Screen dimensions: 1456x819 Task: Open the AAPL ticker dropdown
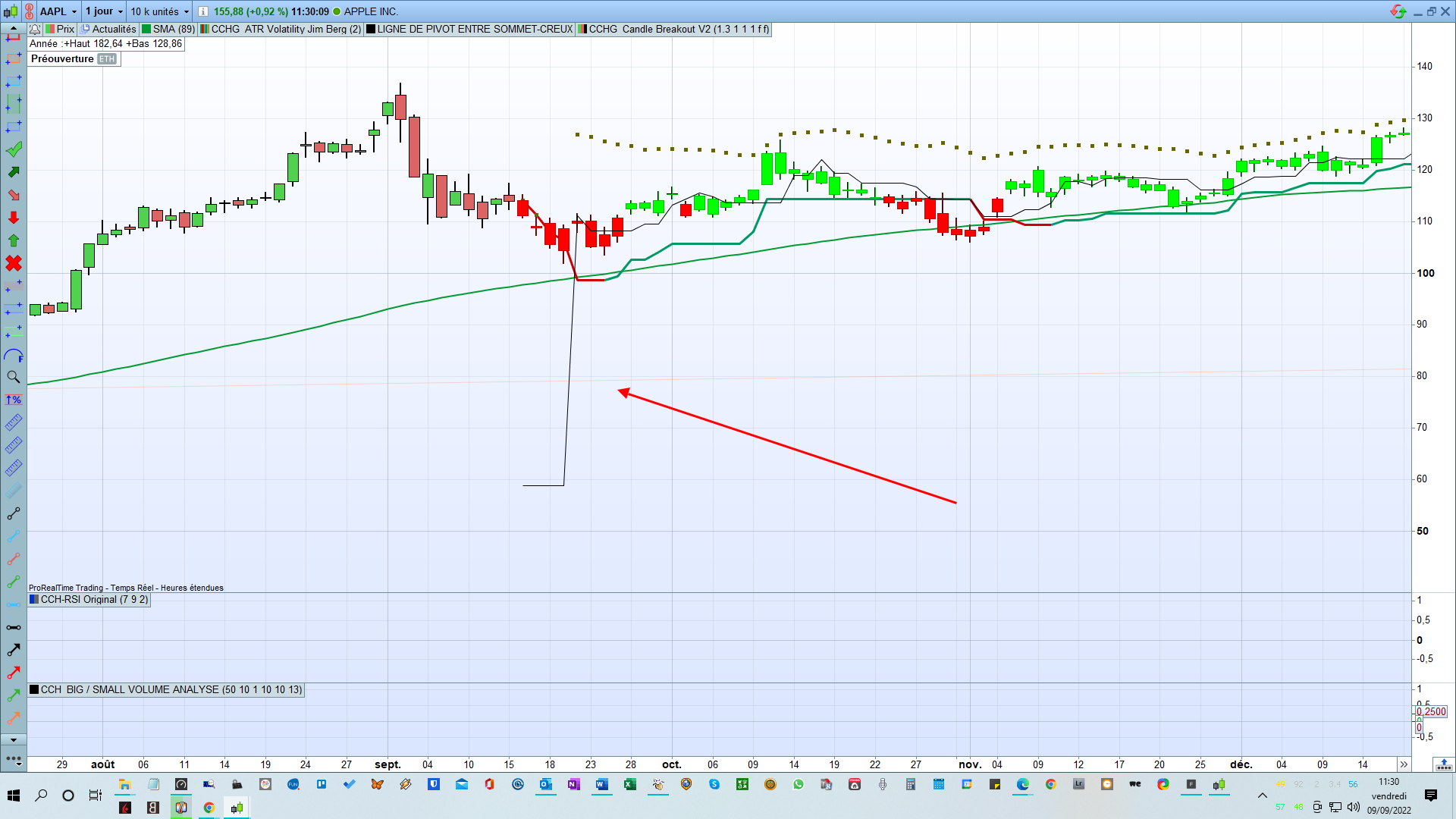[x=58, y=11]
